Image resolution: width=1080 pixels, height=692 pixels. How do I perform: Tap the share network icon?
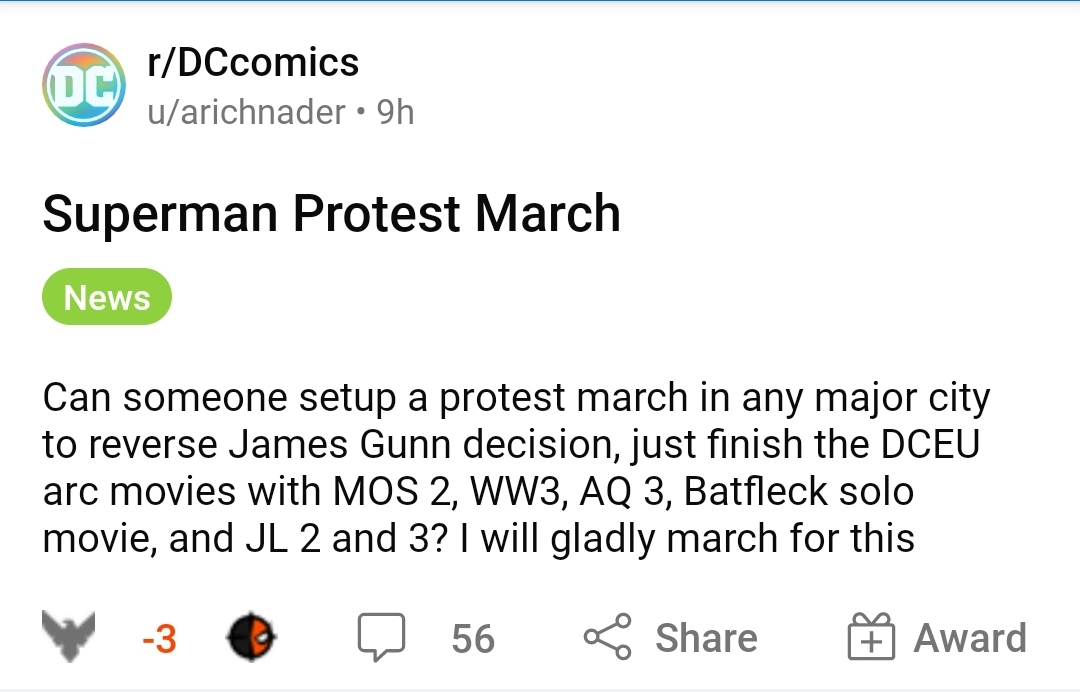(x=608, y=636)
